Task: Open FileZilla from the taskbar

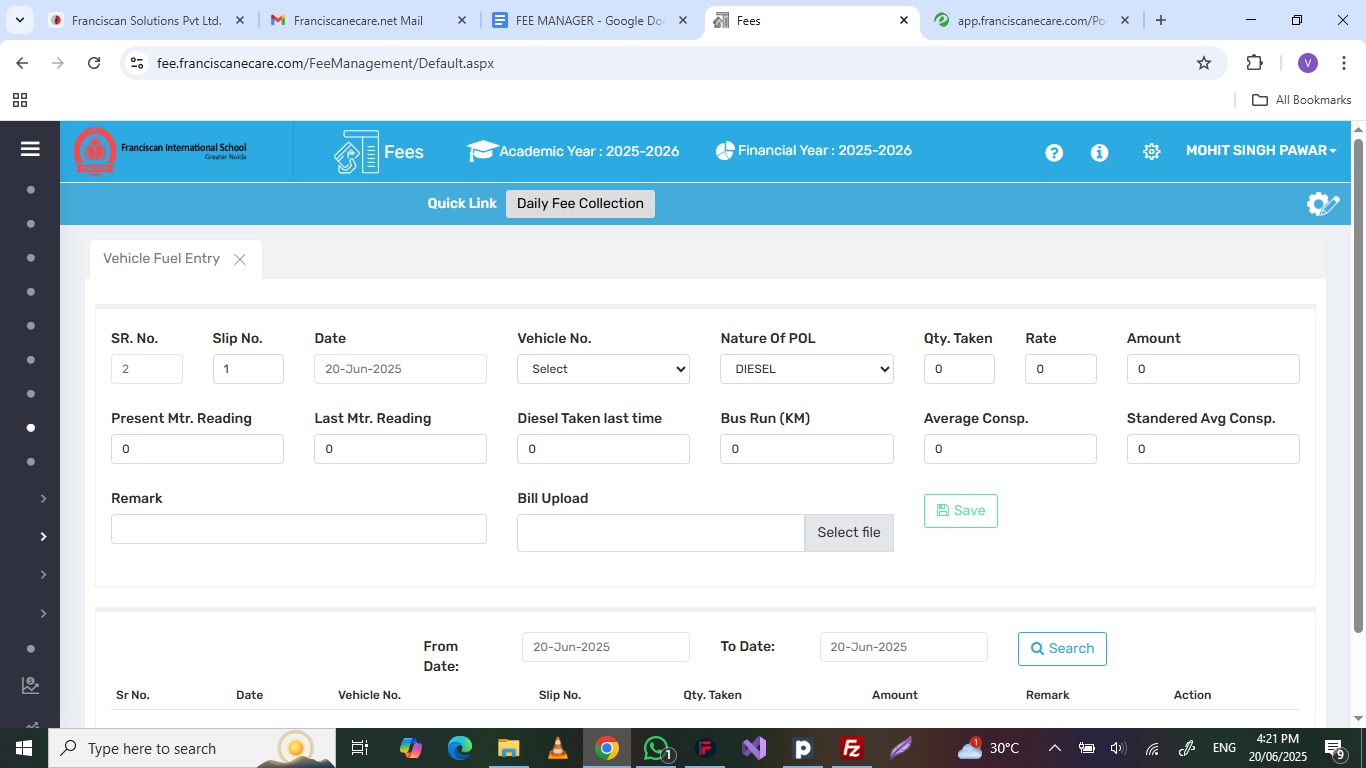Action: [x=852, y=748]
